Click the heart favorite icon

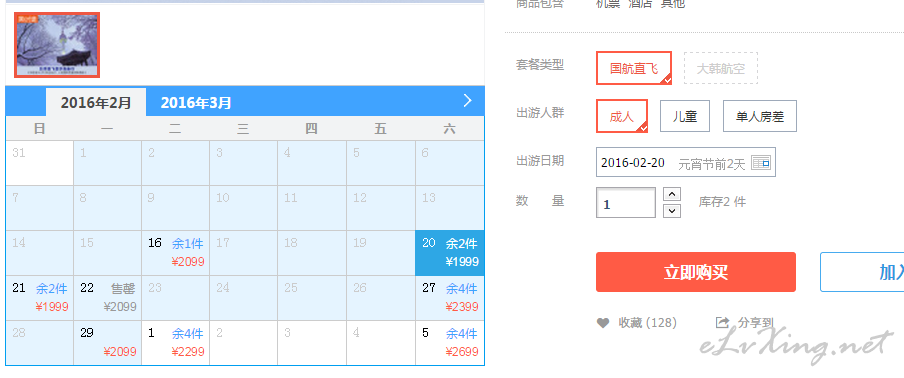pyautogui.click(x=603, y=323)
